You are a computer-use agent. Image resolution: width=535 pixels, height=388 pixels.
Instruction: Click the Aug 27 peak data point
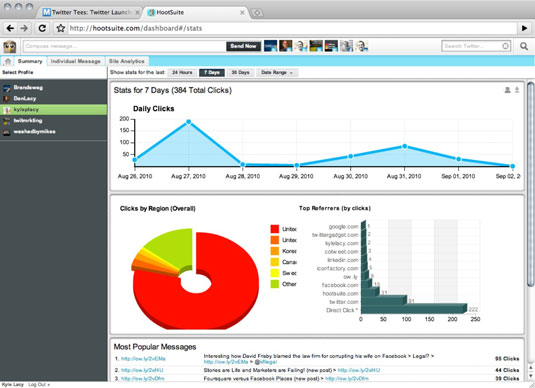189,122
